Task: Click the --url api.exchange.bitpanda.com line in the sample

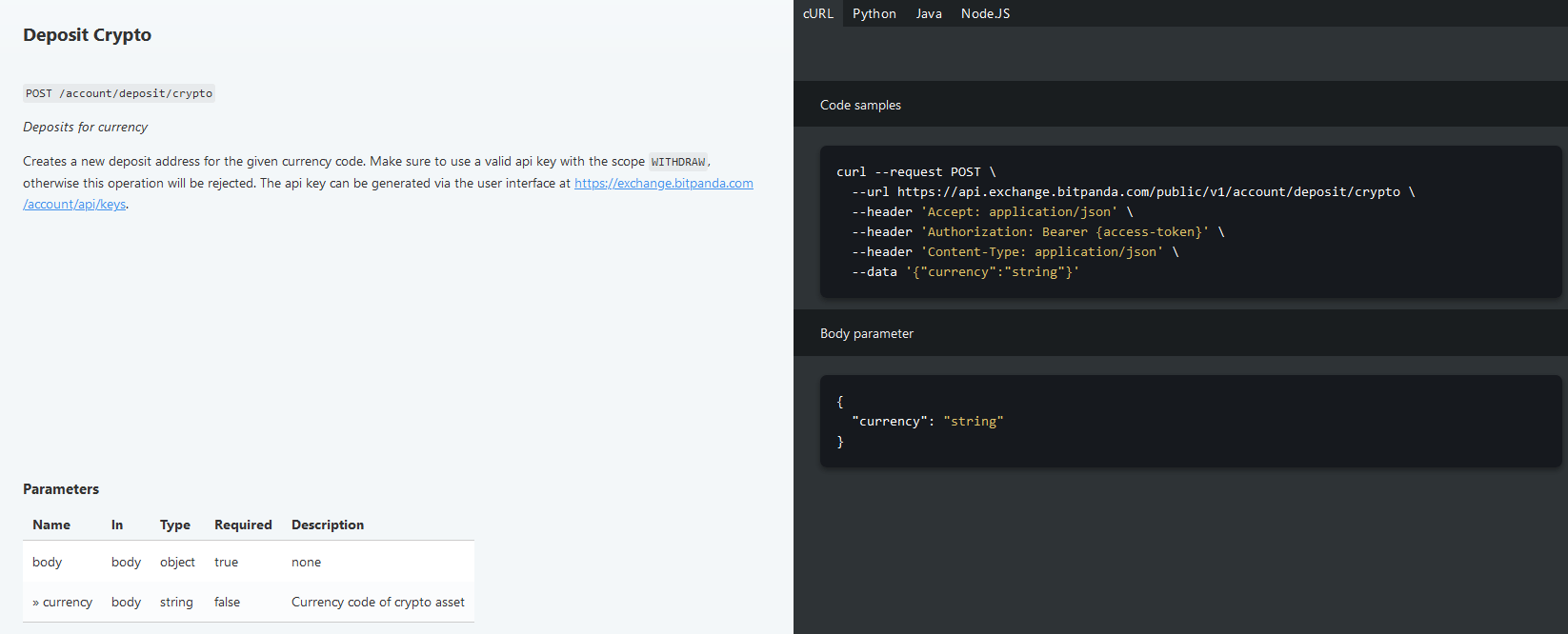Action: click(1134, 192)
